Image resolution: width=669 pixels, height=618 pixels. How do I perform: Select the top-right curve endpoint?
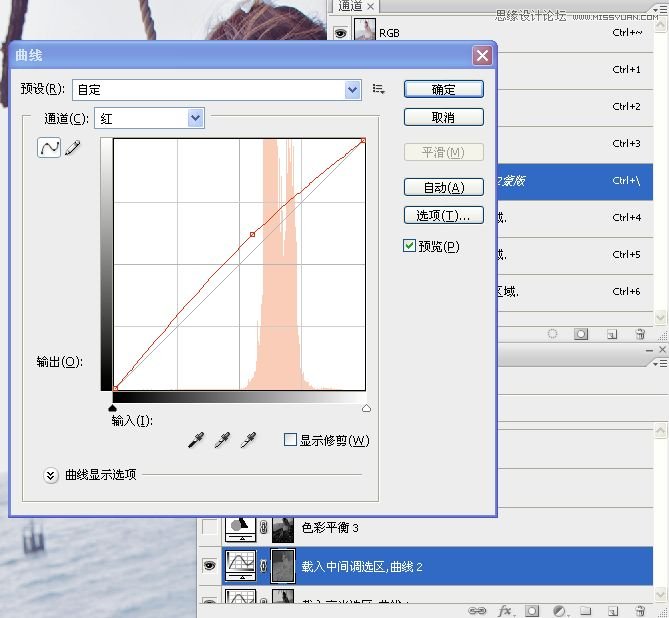tap(363, 140)
